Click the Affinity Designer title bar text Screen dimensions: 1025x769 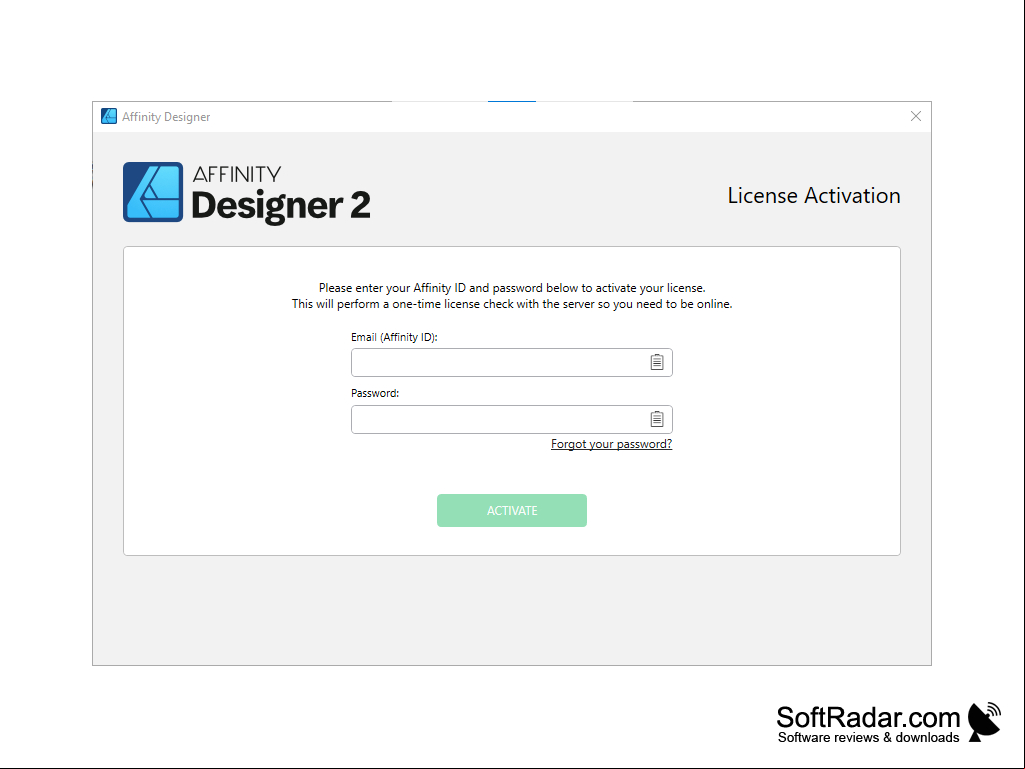[x=166, y=117]
